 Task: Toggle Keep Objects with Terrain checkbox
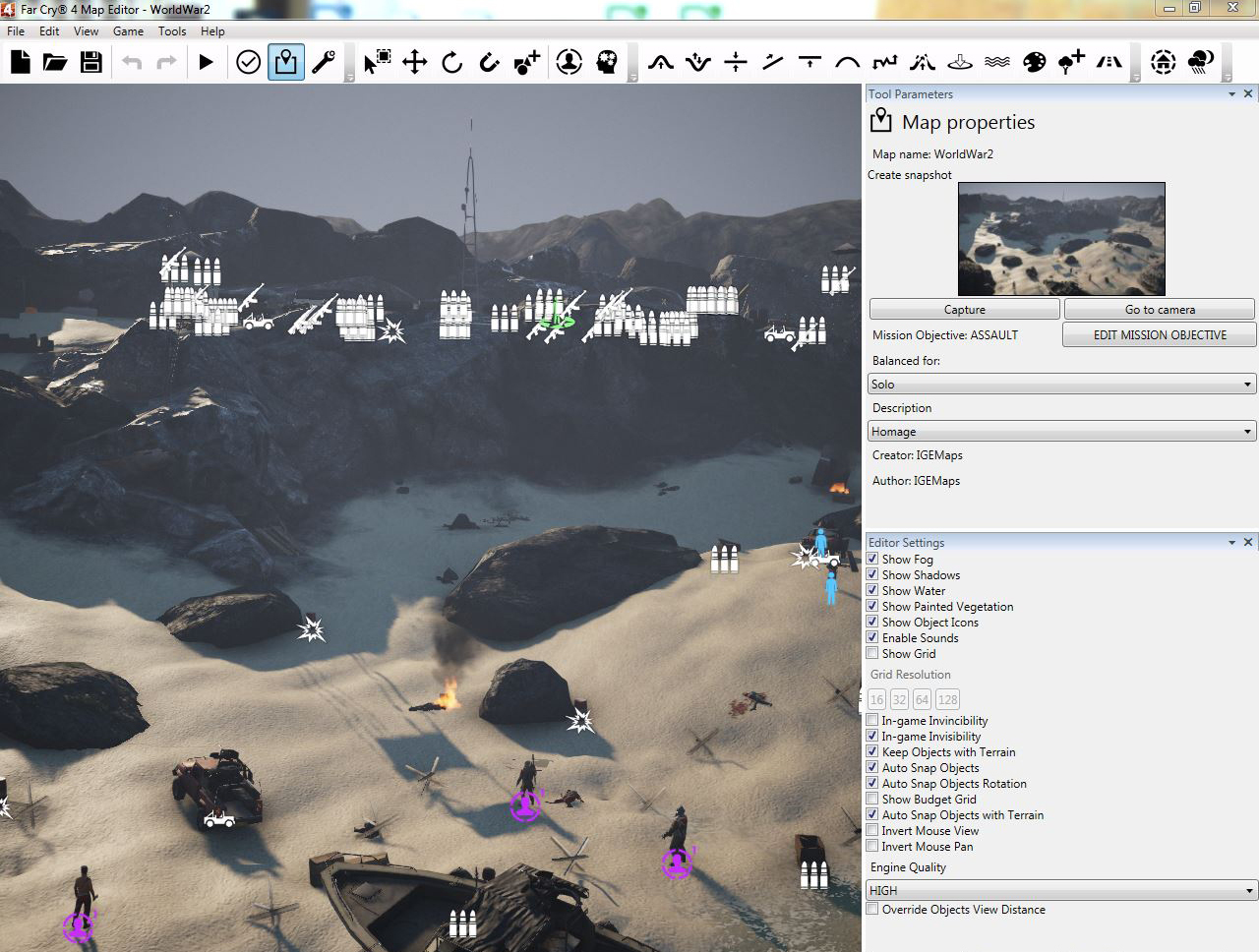[872, 751]
